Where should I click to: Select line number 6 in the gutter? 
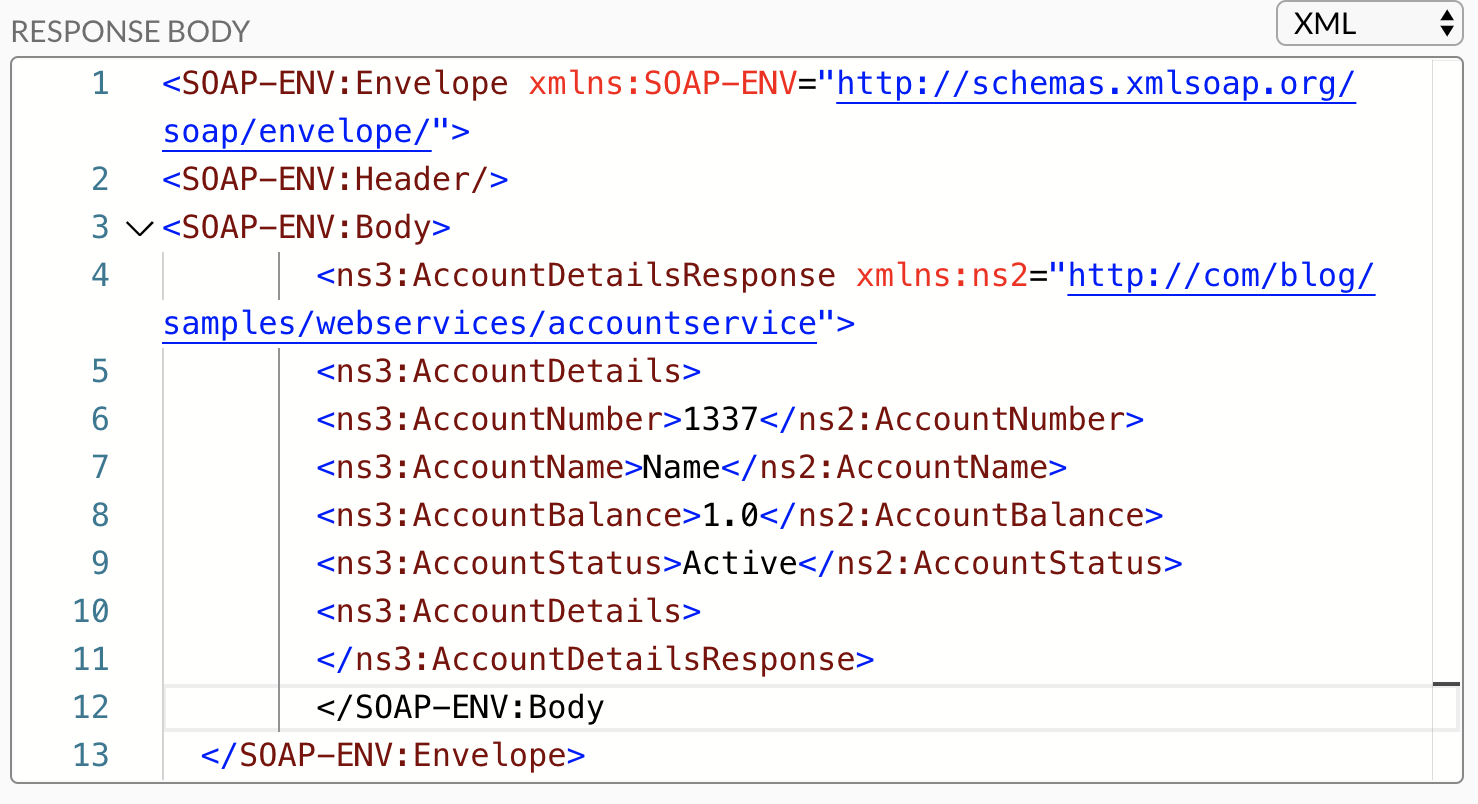tap(99, 419)
